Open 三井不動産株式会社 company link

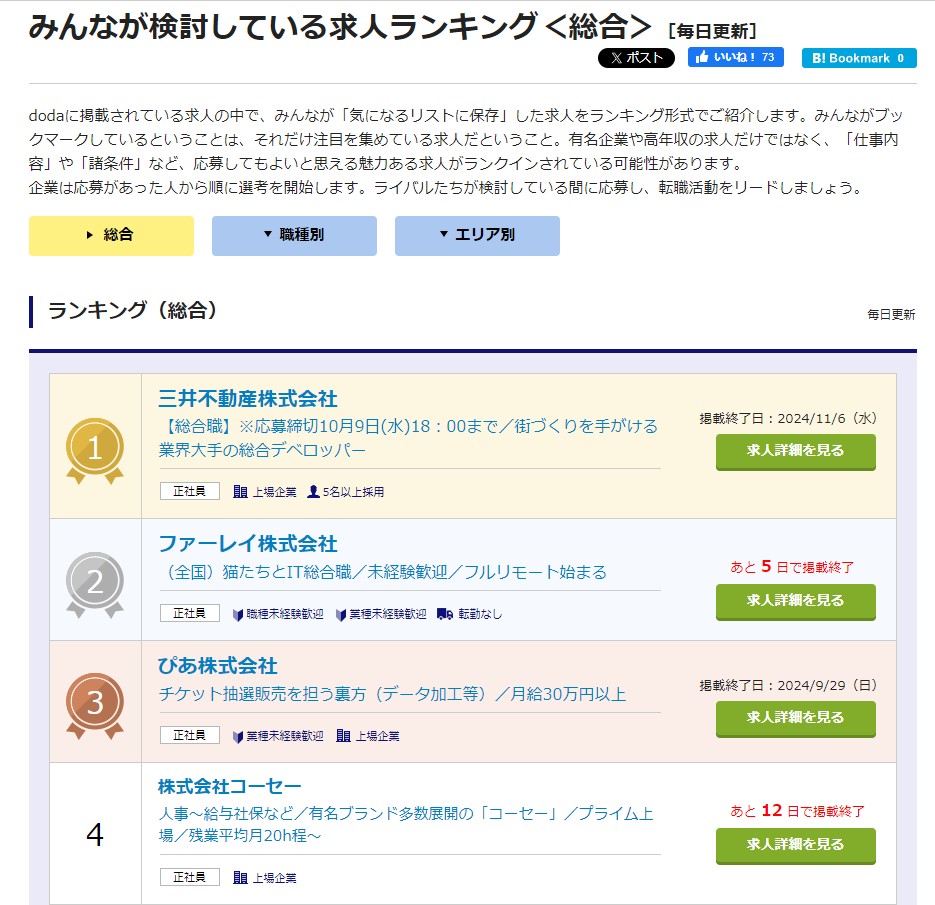click(x=247, y=398)
